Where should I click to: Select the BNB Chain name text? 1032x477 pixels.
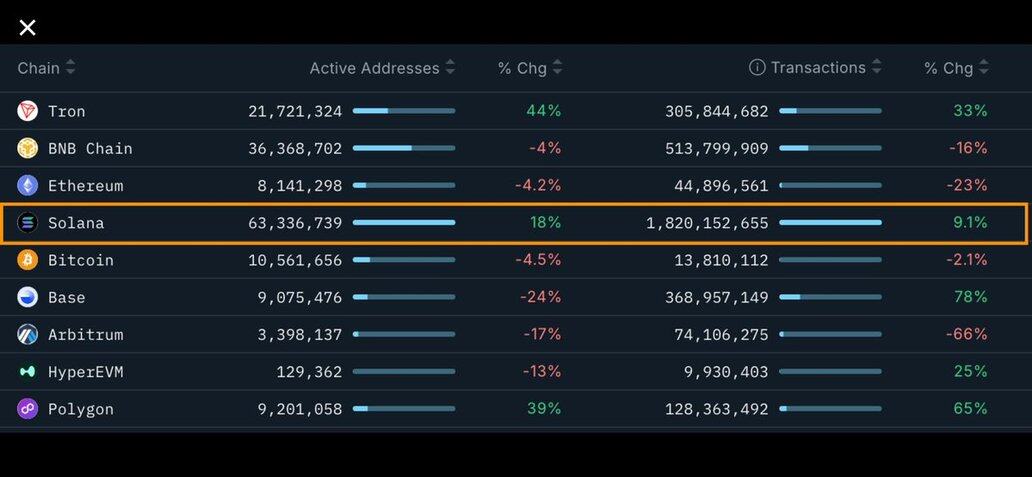click(x=90, y=148)
